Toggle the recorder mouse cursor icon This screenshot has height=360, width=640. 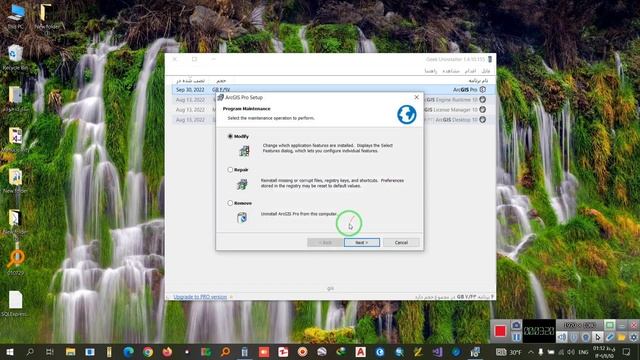pyautogui.click(x=598, y=337)
